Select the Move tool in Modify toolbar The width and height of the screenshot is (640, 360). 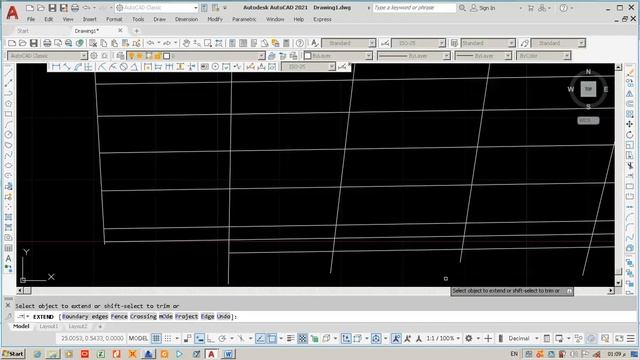coord(630,124)
